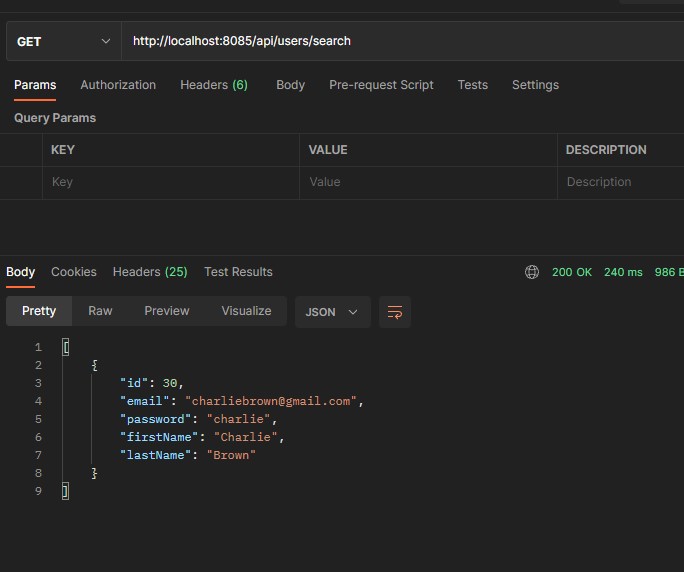Switch to the Authorization tab

click(118, 85)
